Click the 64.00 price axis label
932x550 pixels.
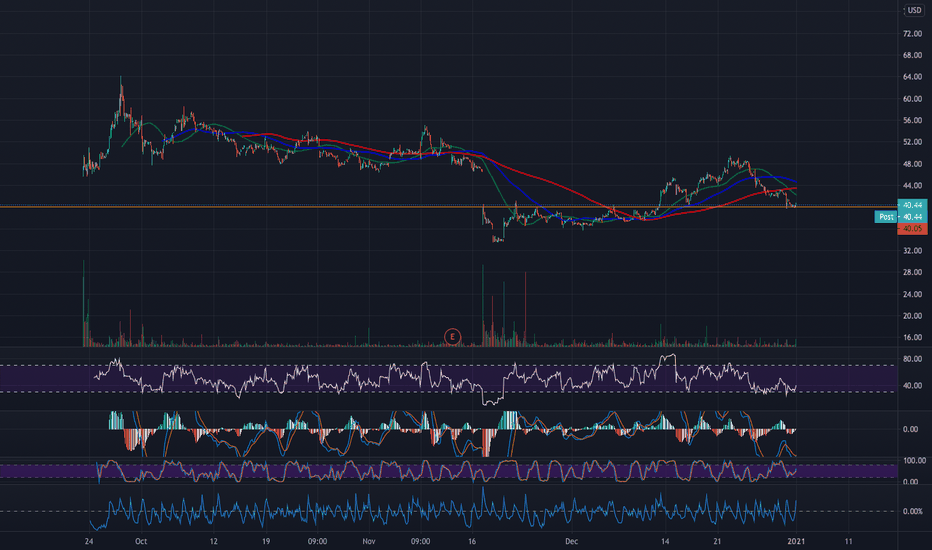912,77
